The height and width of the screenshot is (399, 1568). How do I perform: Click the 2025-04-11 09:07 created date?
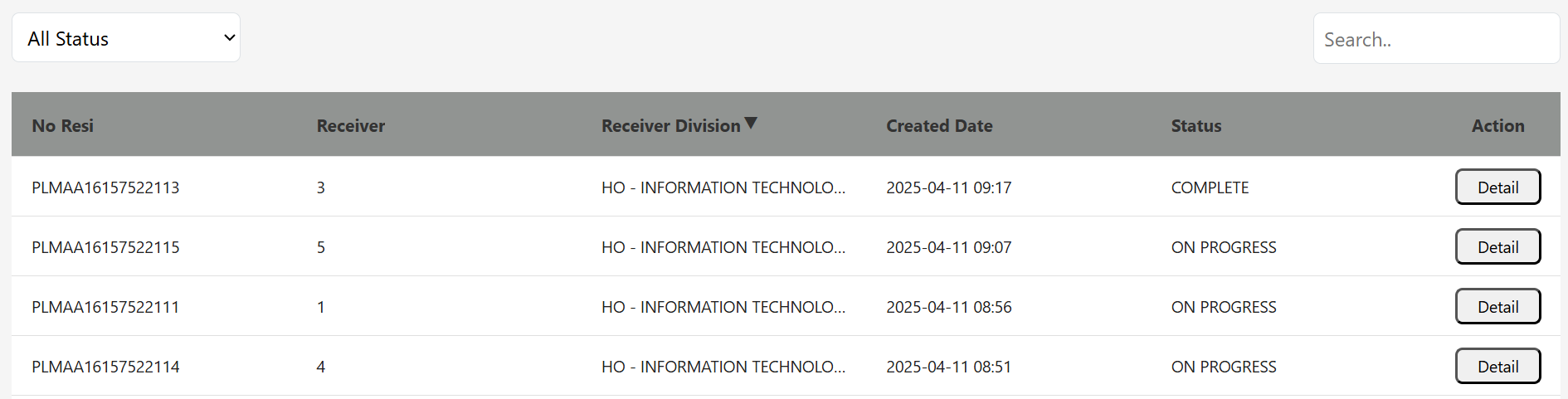(x=949, y=247)
